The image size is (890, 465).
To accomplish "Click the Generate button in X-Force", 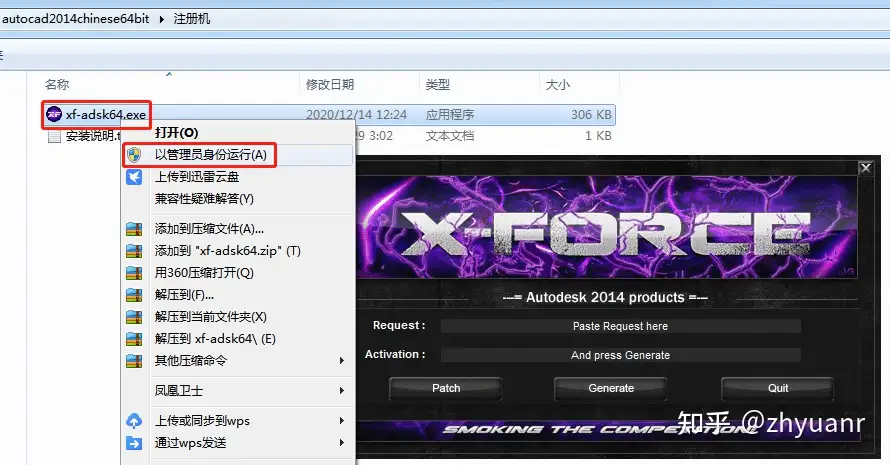I will [x=611, y=388].
